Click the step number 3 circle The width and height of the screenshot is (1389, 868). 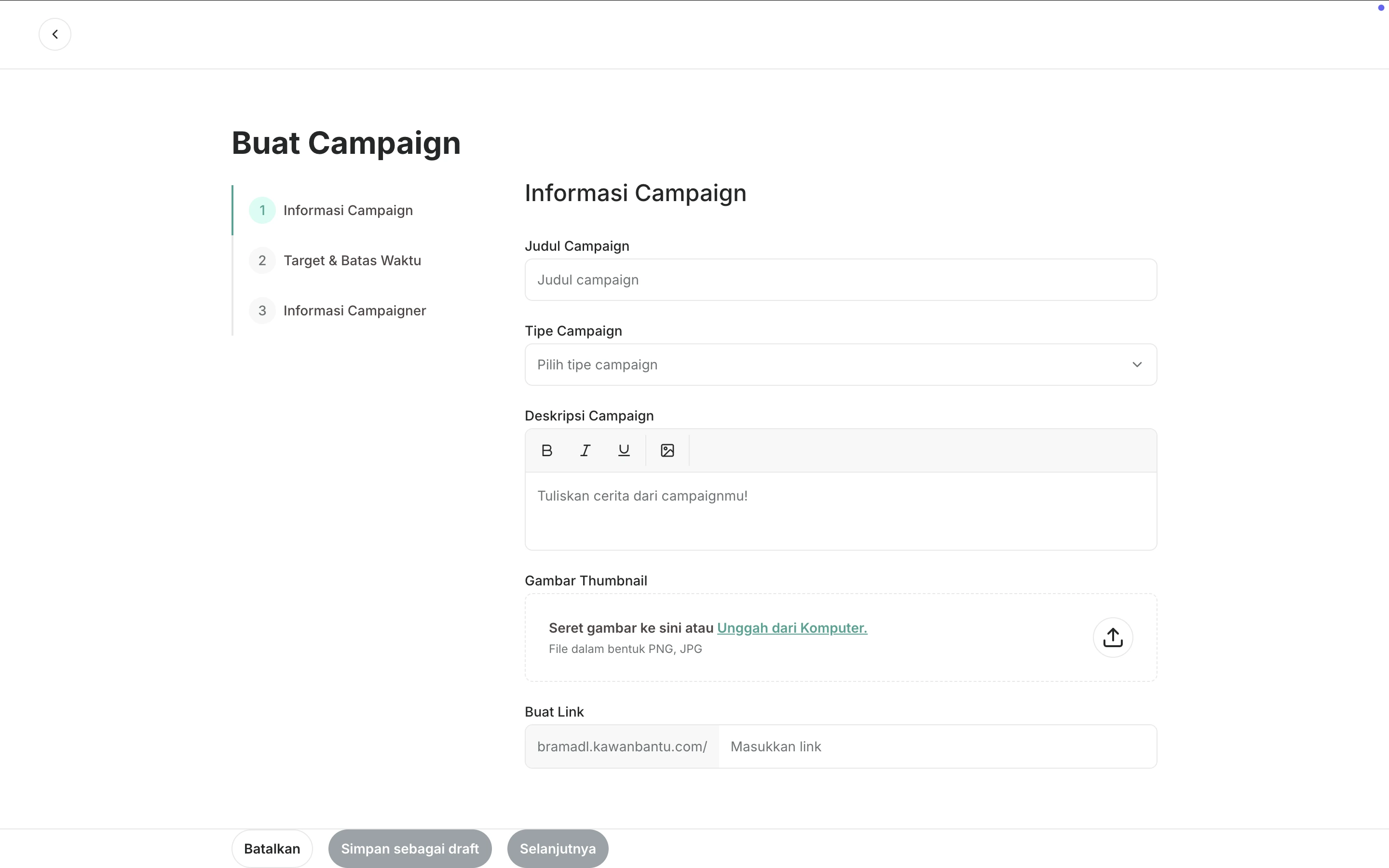pos(262,311)
